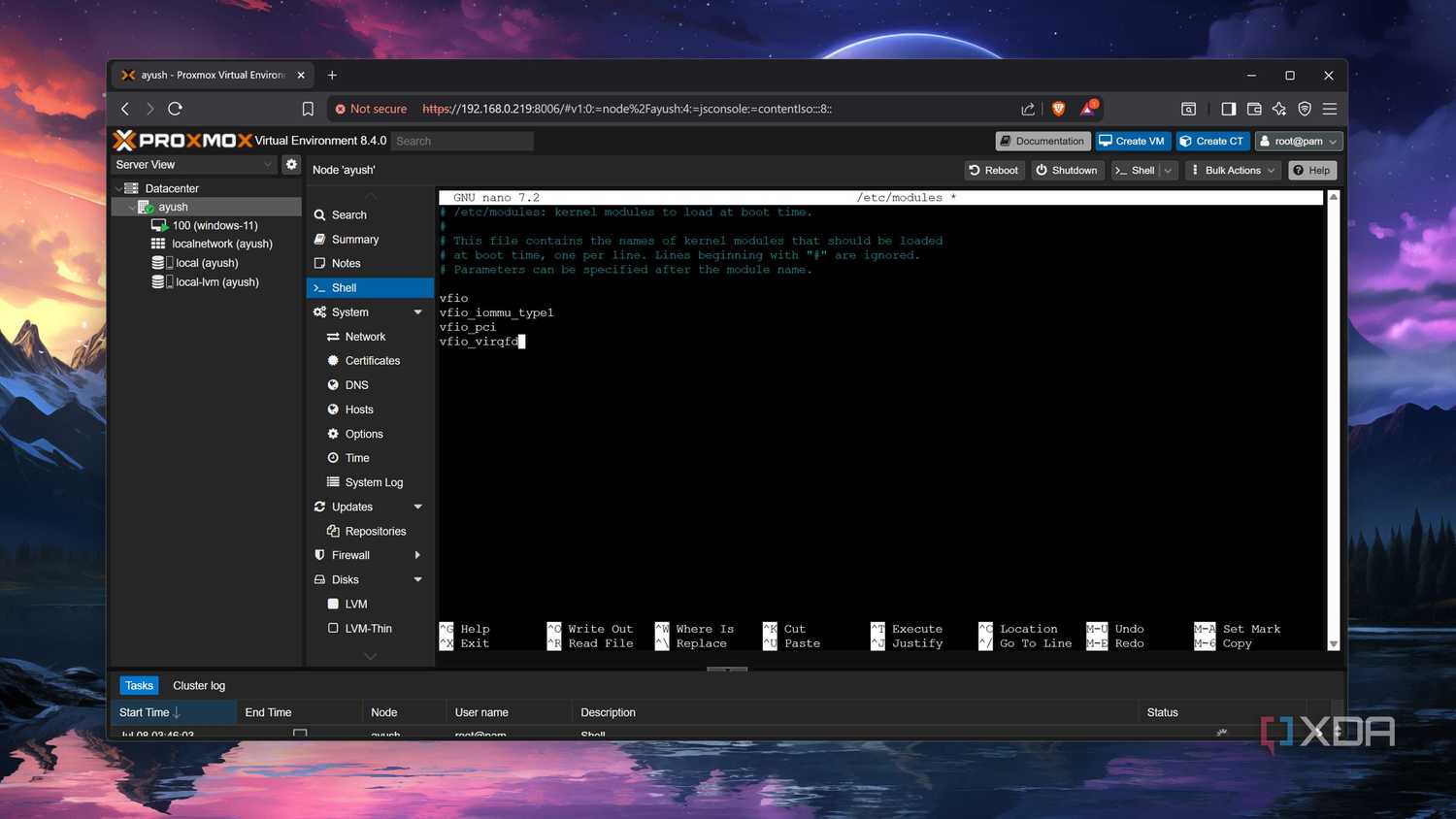The height and width of the screenshot is (819, 1456).
Task: Expand the Firewall menu section
Action: [418, 555]
